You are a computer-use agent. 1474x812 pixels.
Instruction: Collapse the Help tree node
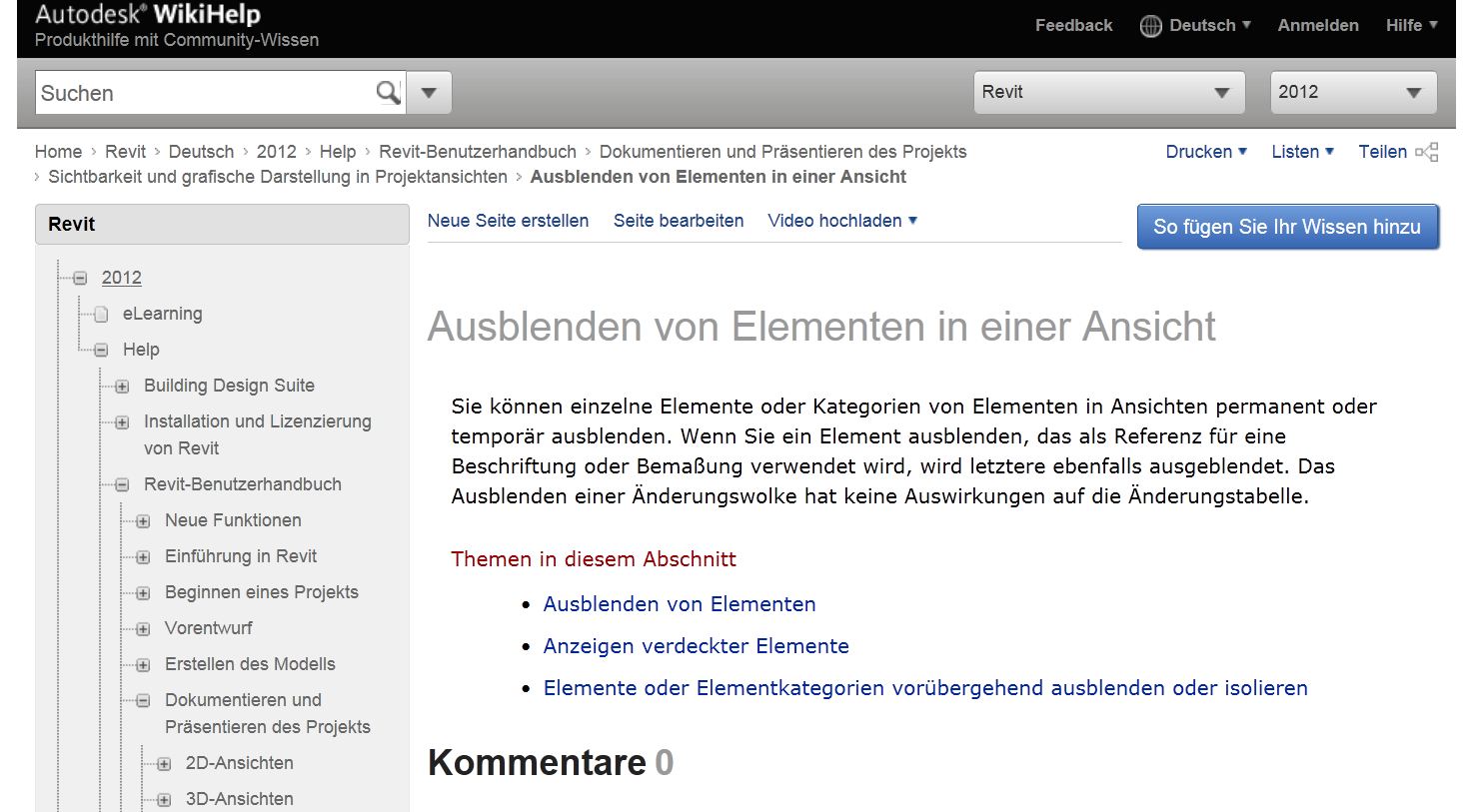point(101,351)
